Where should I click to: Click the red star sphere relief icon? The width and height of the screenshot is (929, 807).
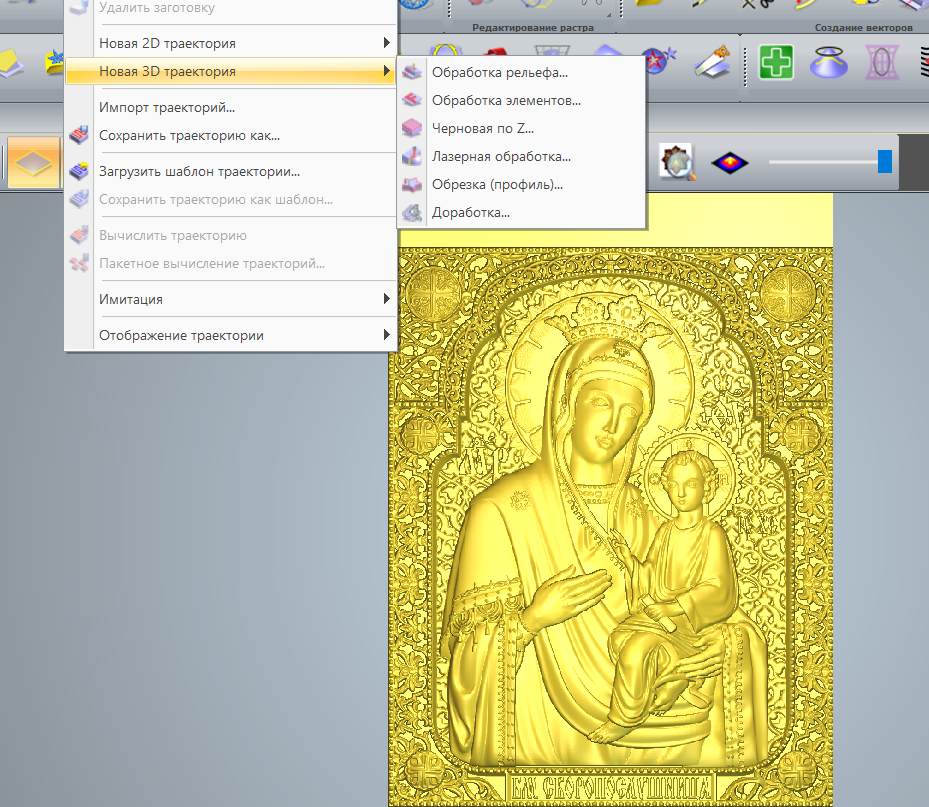pos(658,62)
